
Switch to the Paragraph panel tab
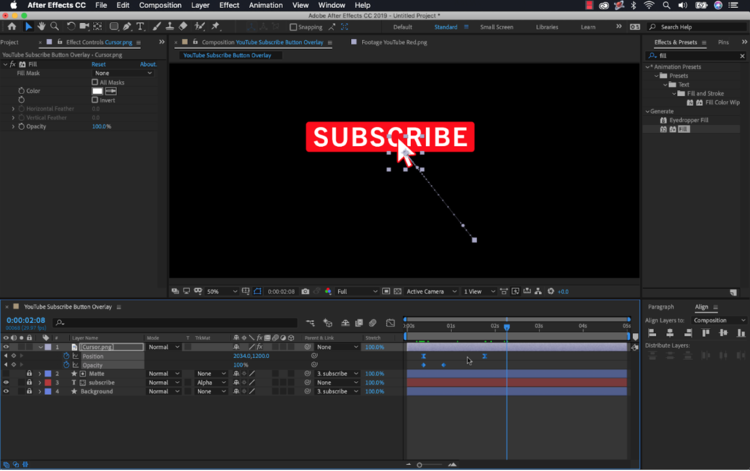click(x=661, y=307)
